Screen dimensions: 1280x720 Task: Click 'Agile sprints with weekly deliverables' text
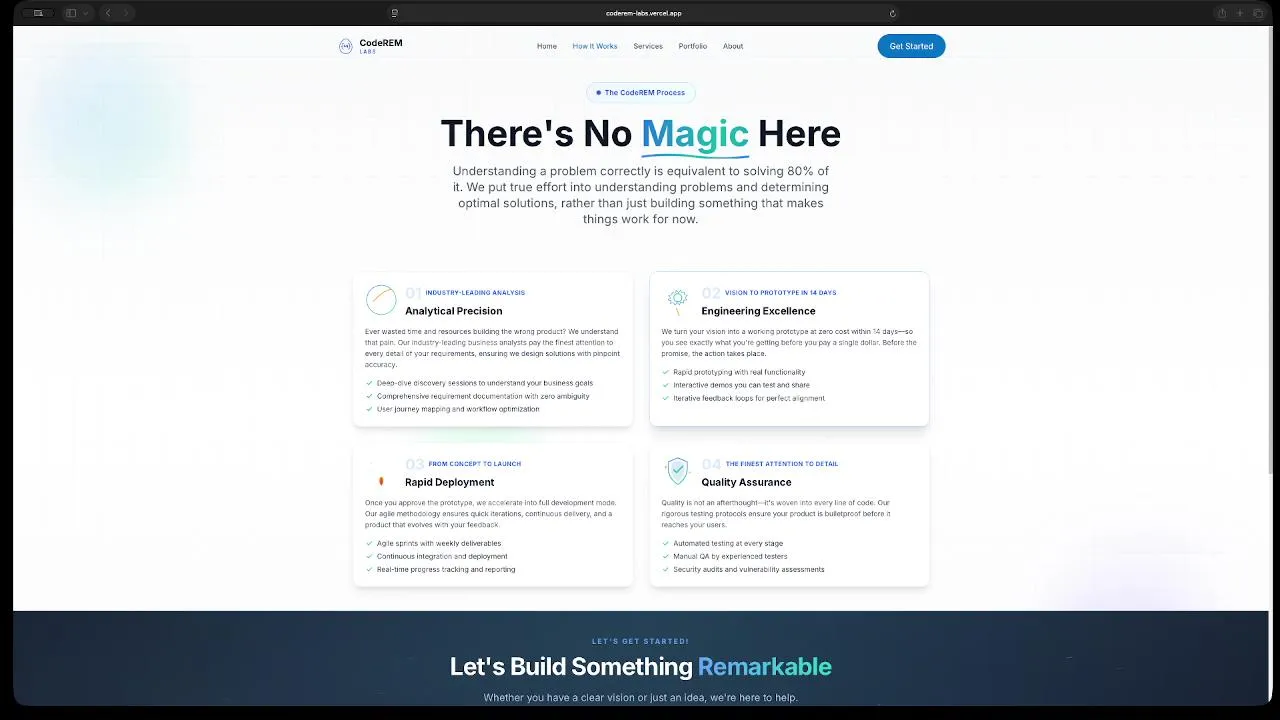tap(439, 543)
